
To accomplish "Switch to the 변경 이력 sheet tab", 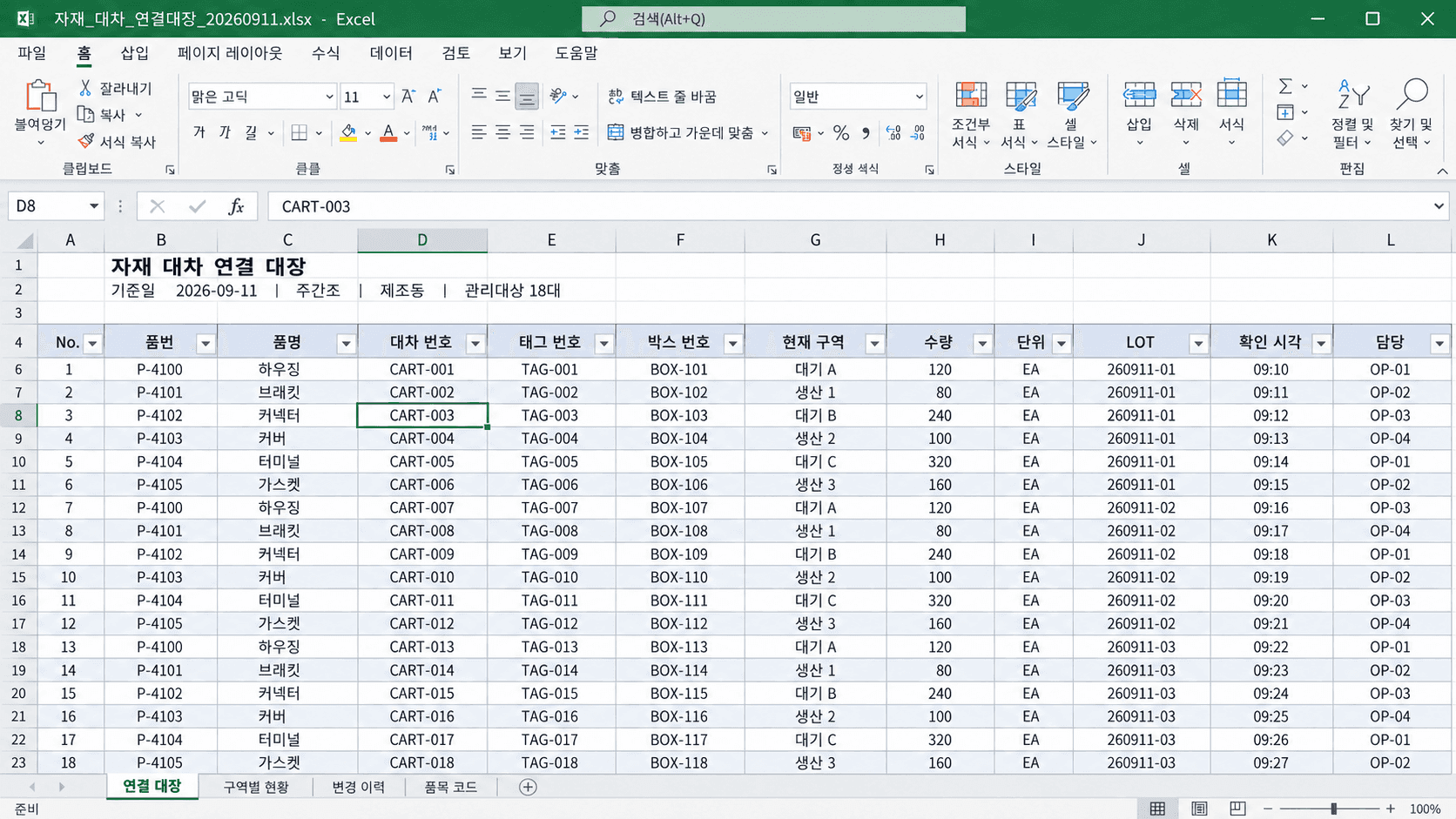I will coord(359,787).
